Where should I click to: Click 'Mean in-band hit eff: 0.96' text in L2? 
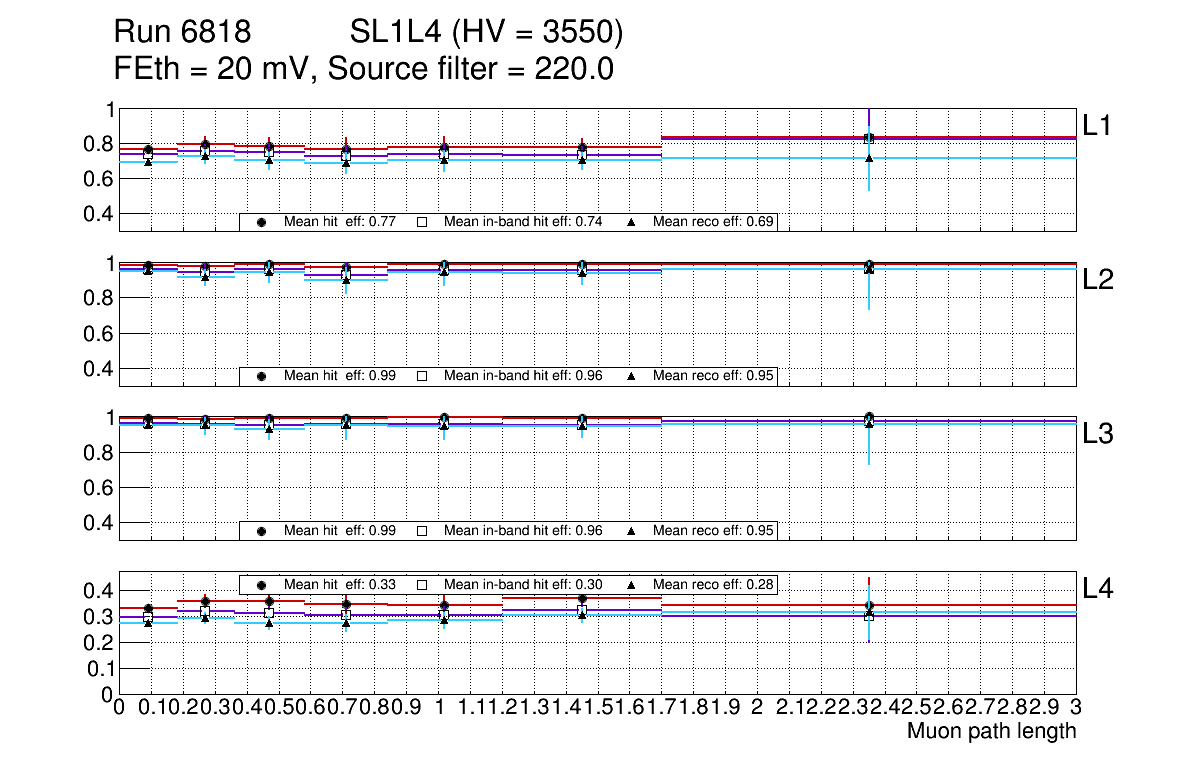click(x=523, y=376)
